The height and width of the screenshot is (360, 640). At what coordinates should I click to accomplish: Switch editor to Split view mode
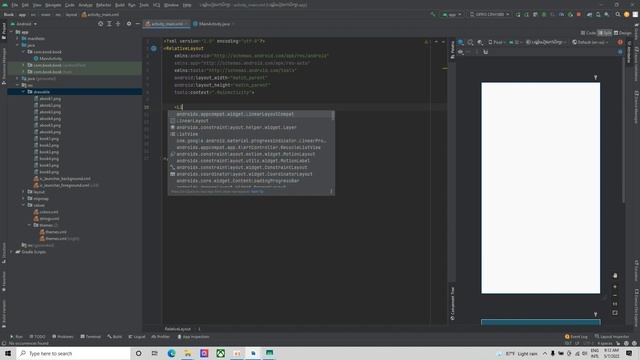(605, 33)
